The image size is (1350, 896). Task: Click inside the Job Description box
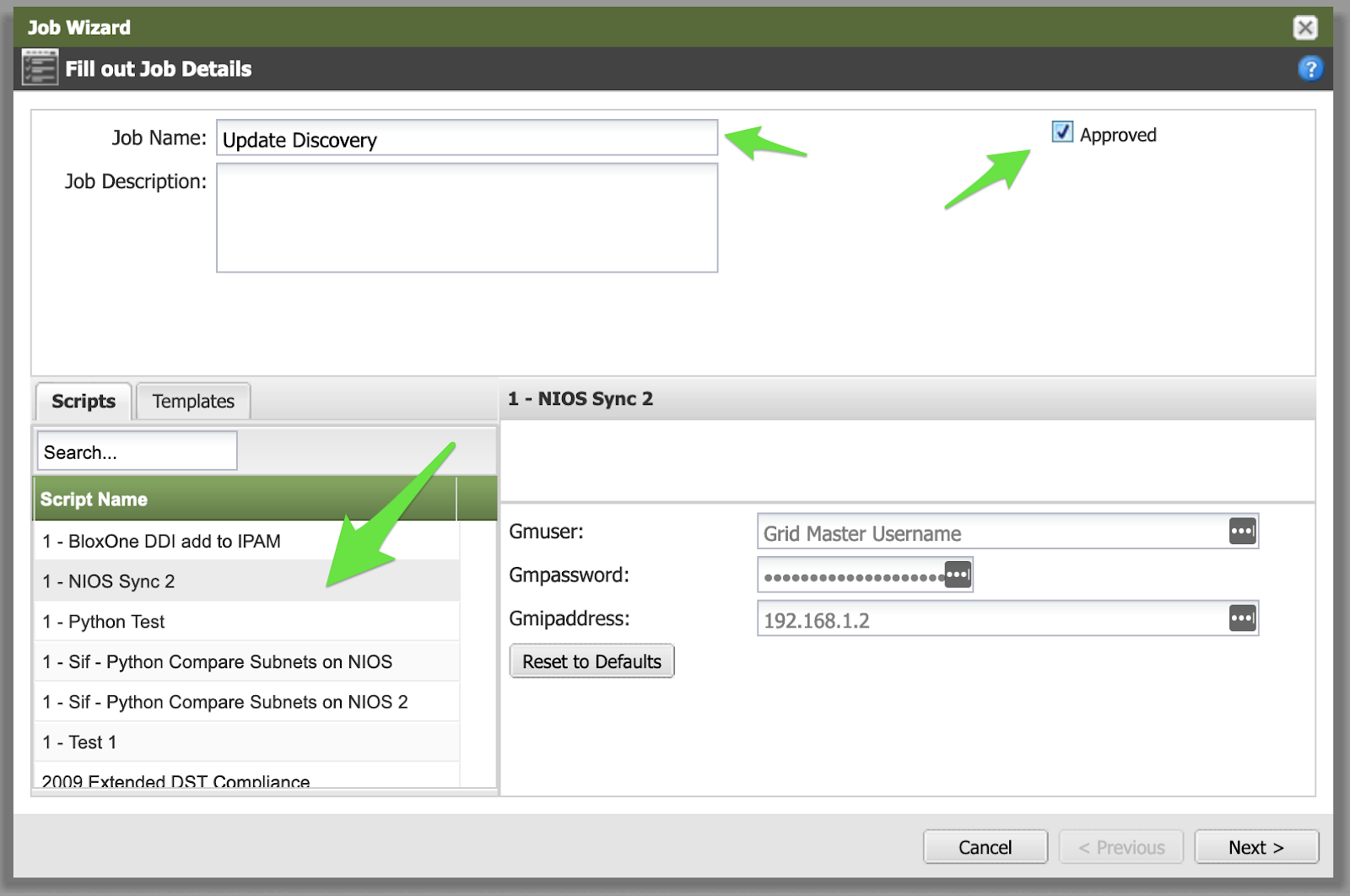tap(467, 218)
